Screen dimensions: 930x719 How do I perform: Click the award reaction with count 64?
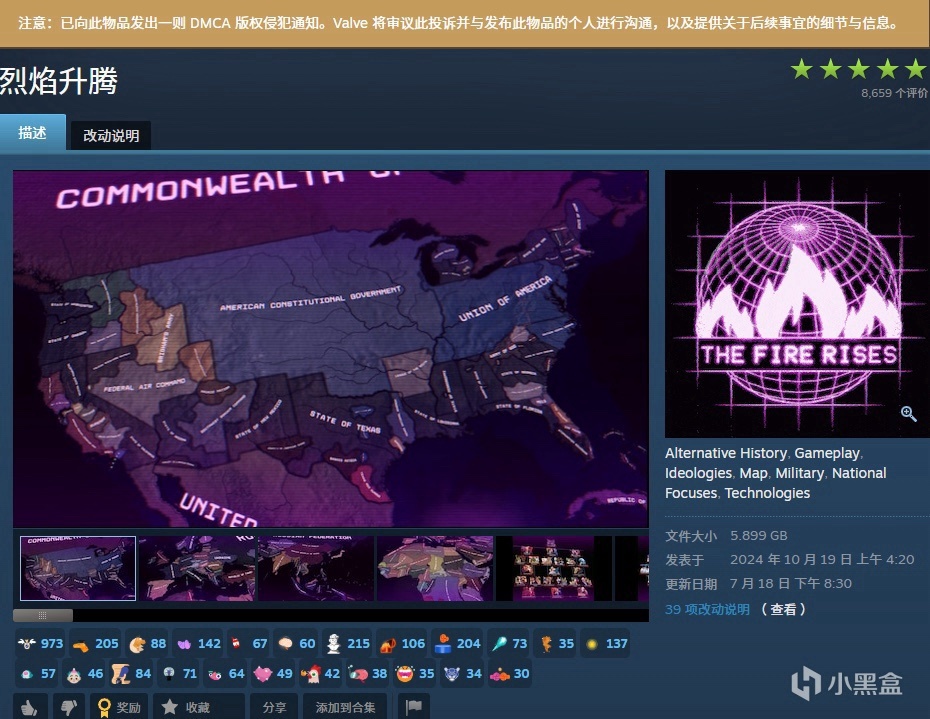click(x=226, y=674)
